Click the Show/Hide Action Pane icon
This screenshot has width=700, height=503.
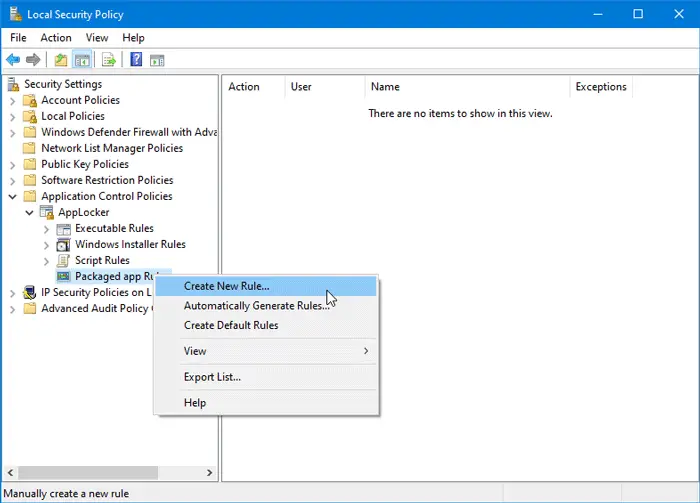coord(157,60)
